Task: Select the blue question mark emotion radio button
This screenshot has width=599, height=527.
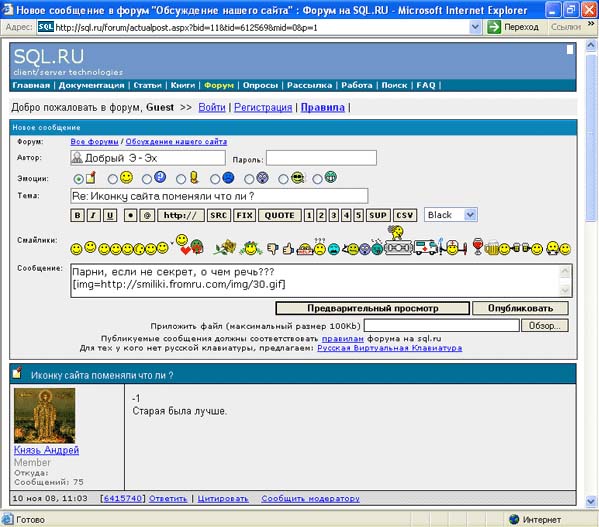Action: click(147, 179)
